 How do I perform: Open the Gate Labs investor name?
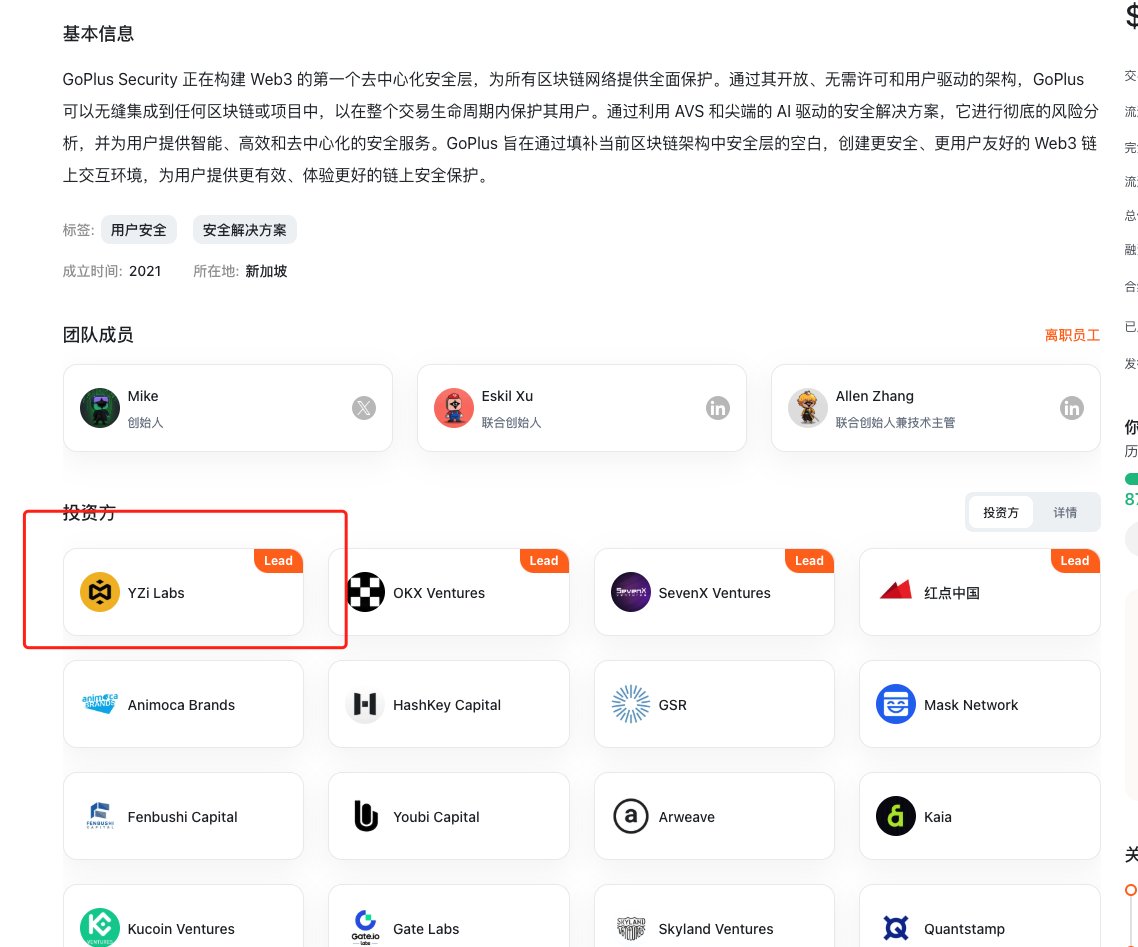[426, 929]
